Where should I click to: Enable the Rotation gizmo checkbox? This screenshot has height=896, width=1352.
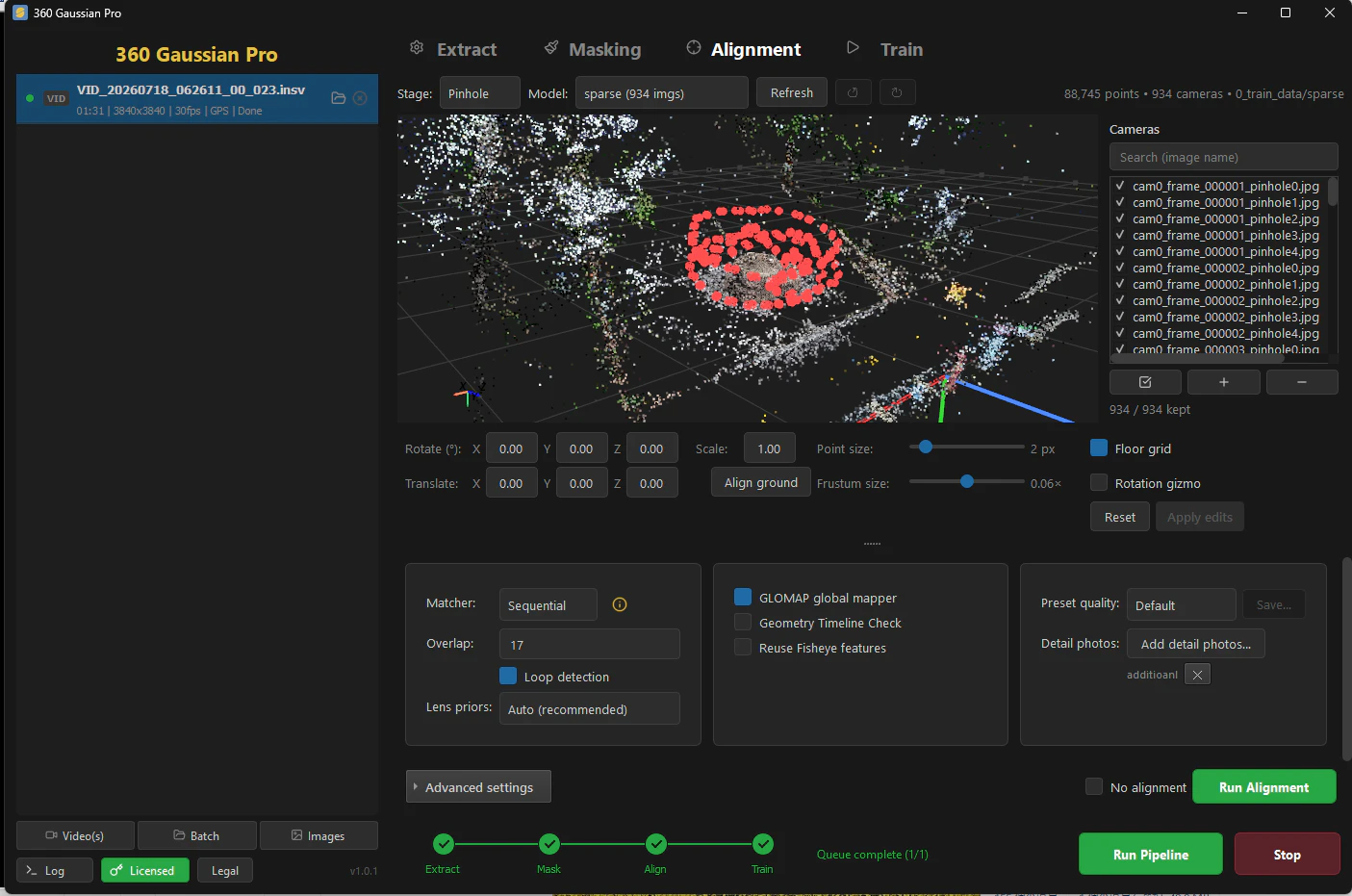[1099, 482]
